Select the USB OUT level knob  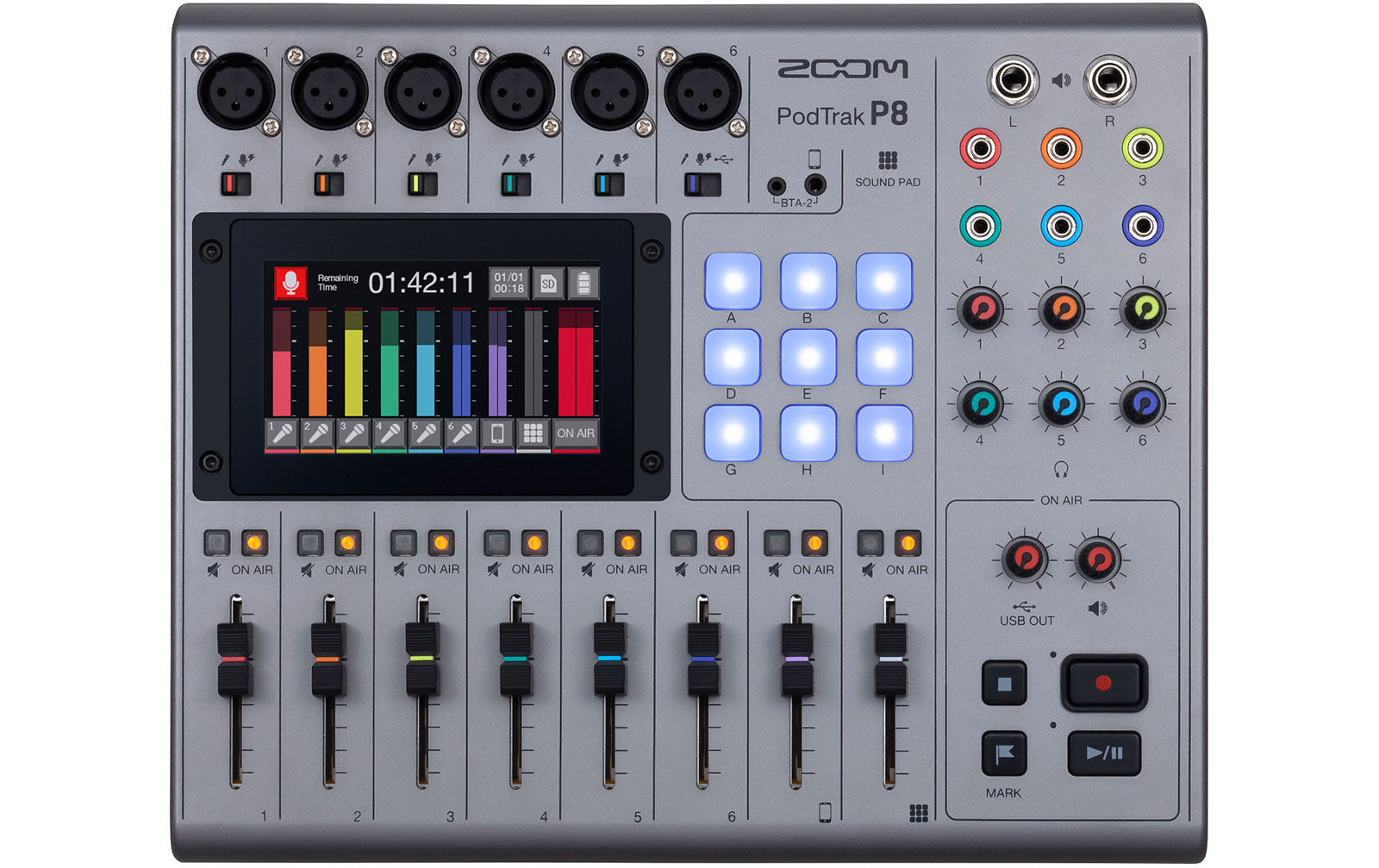(x=1025, y=560)
